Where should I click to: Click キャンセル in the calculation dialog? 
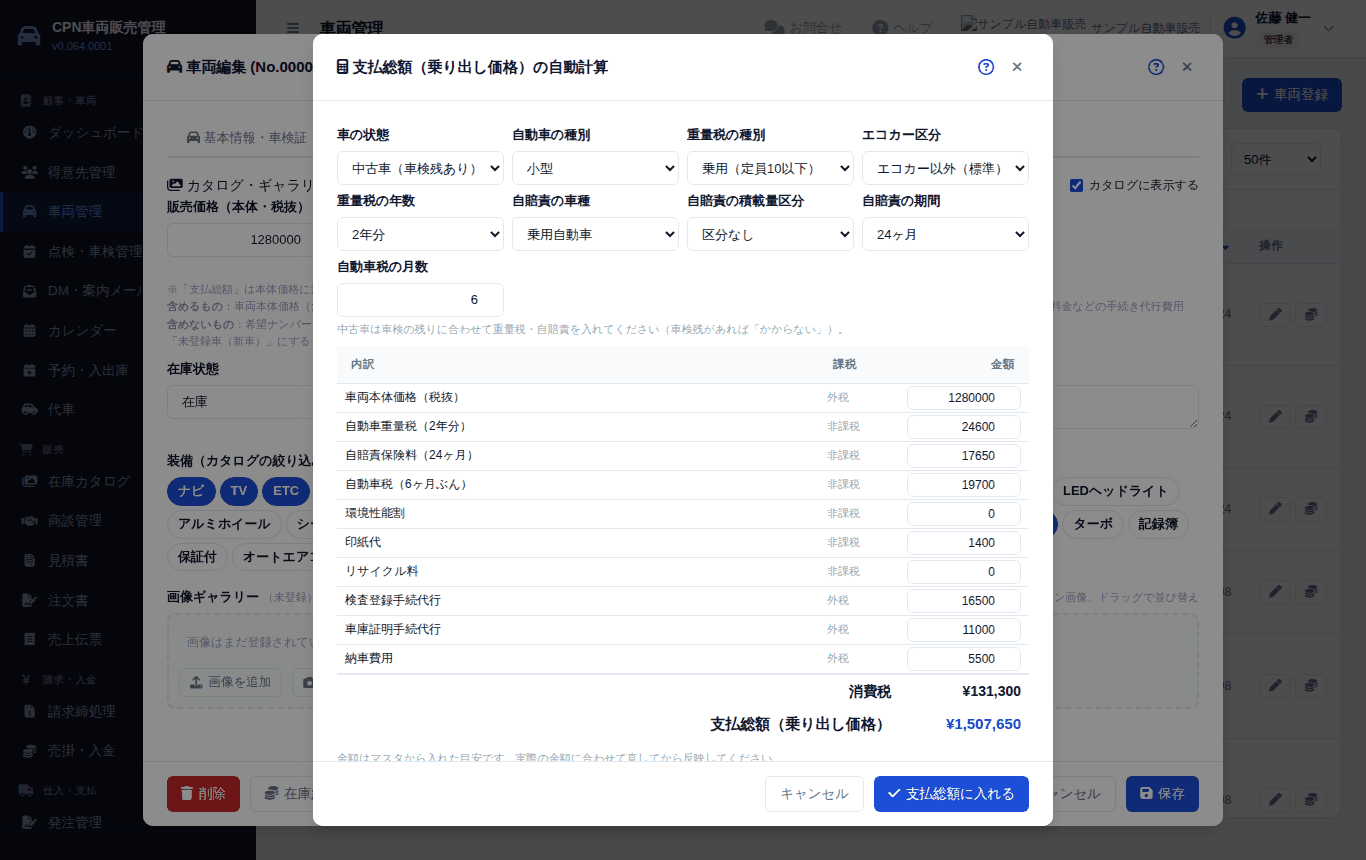(814, 794)
